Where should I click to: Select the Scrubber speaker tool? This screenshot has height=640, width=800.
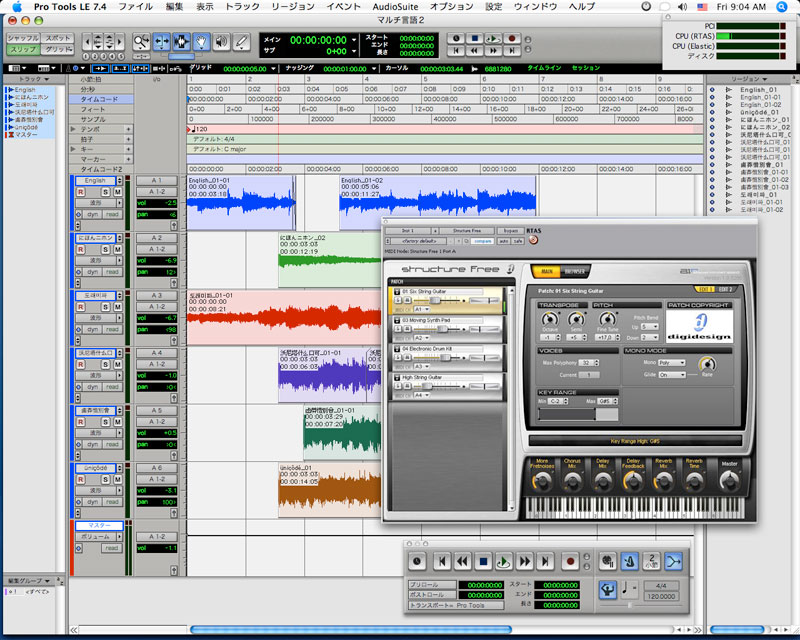click(220, 42)
